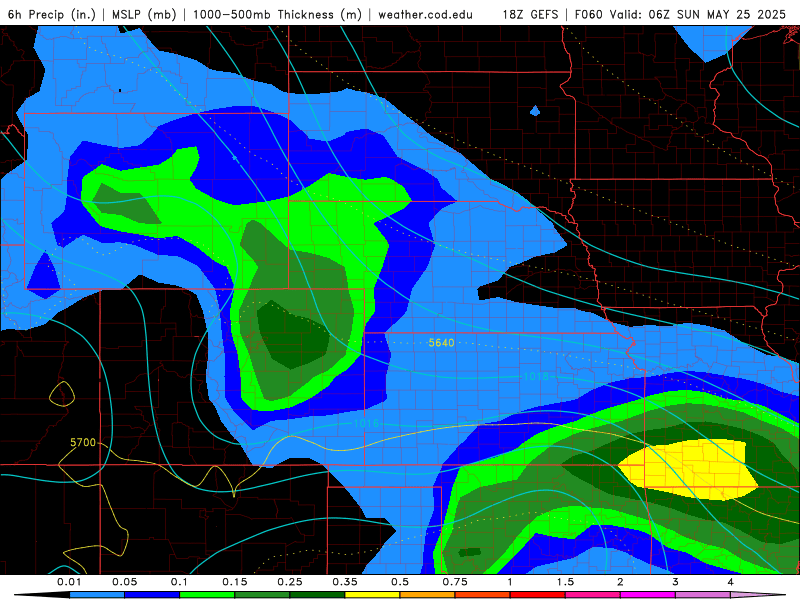Click the '18Z GEFS' model run label
This screenshot has height=600, width=800.
coord(530,14)
